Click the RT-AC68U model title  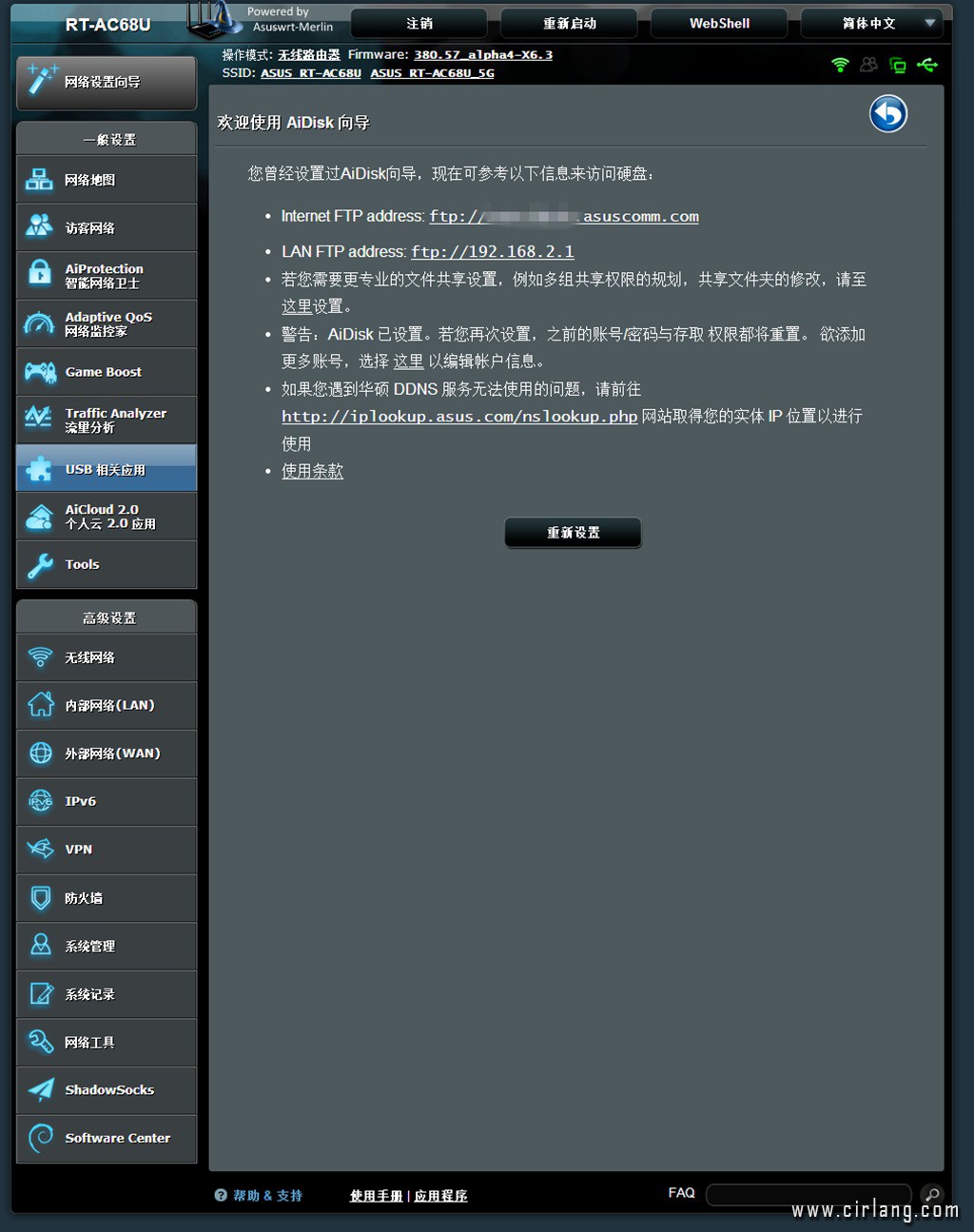tap(107, 25)
